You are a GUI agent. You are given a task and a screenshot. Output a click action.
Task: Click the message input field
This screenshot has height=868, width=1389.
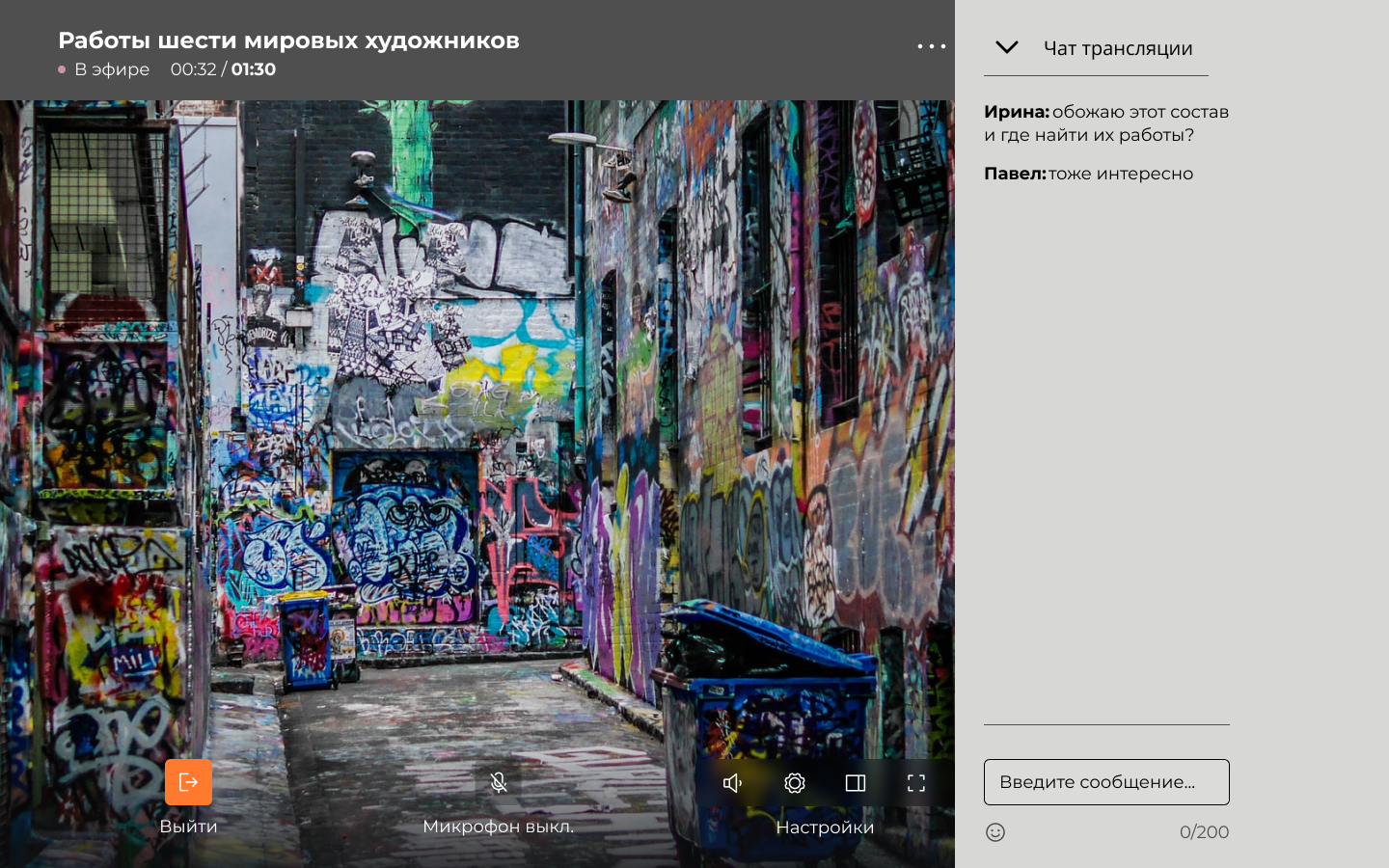click(1106, 782)
